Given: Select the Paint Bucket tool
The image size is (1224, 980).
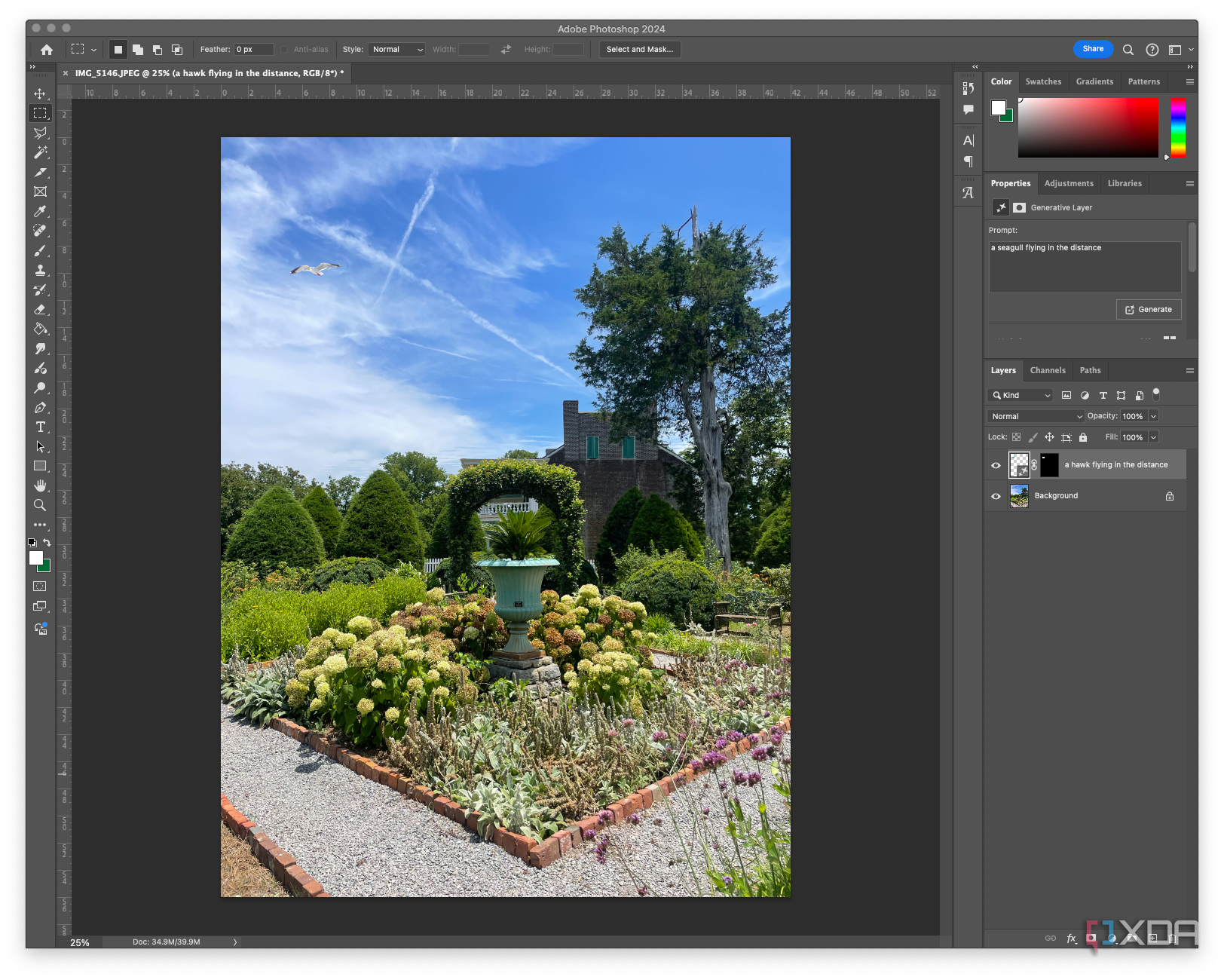Looking at the screenshot, I should 40,329.
